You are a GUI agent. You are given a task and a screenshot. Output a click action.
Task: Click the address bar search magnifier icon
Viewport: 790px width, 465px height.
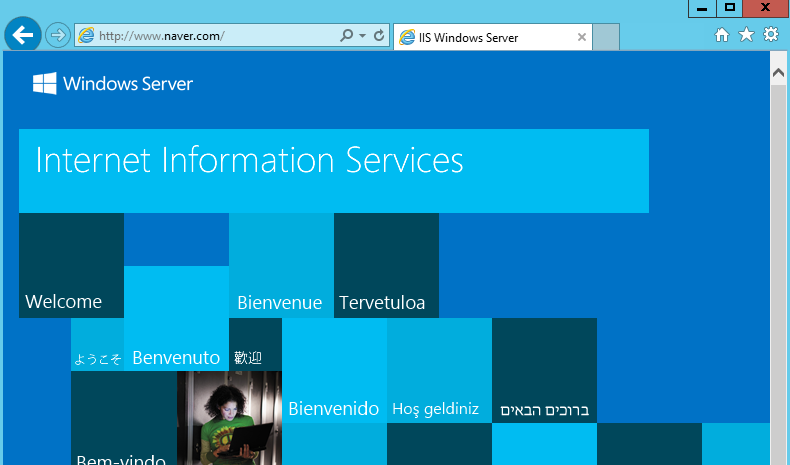[x=346, y=35]
